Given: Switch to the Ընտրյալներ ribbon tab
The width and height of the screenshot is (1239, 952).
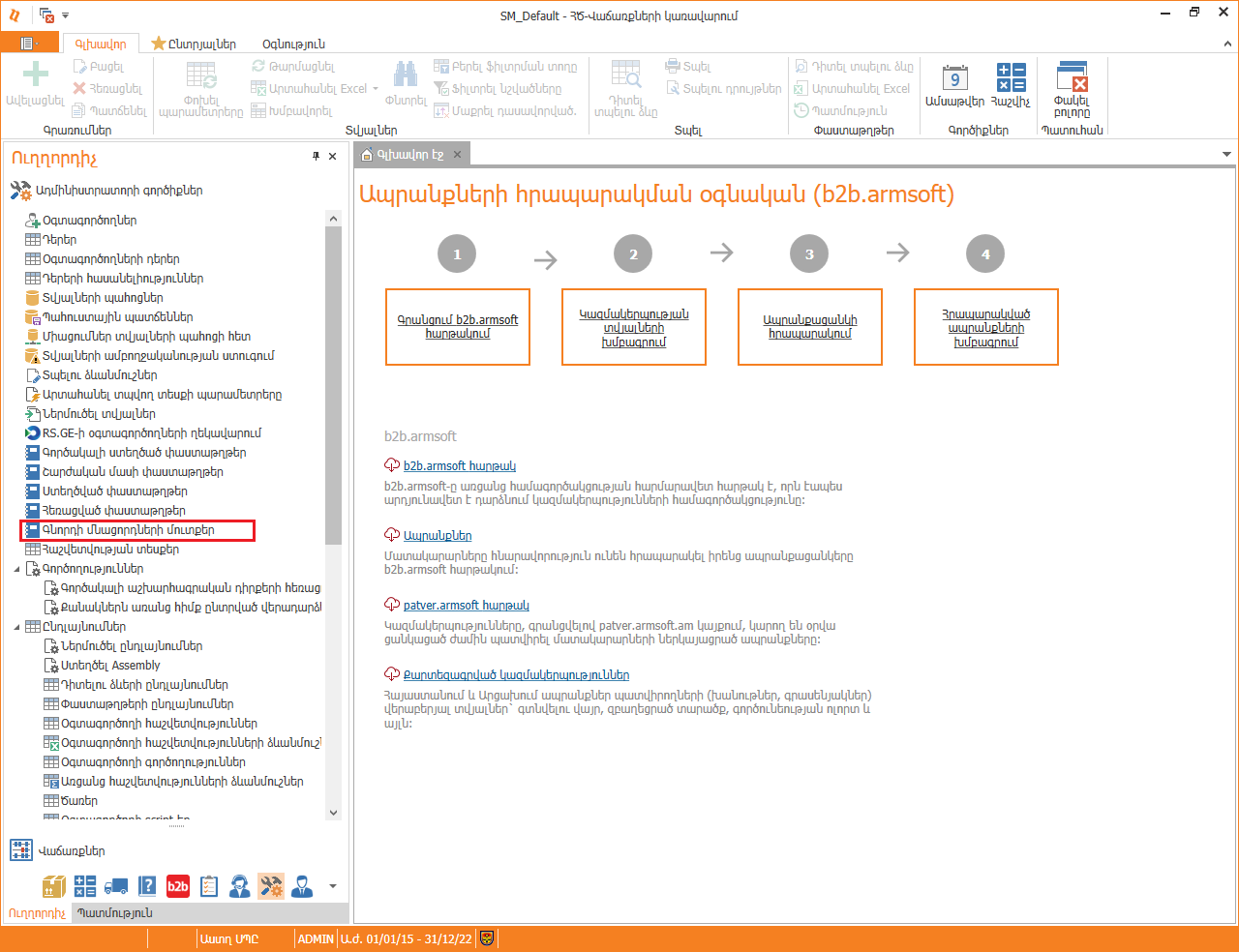Looking at the screenshot, I should coord(194,44).
